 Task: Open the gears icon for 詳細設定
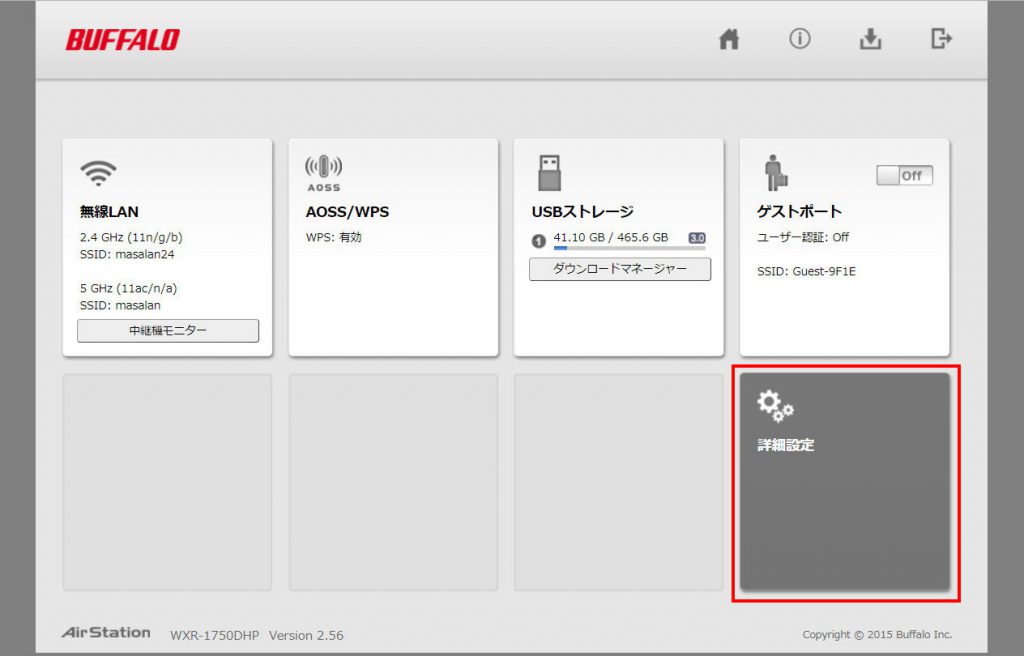click(x=775, y=405)
